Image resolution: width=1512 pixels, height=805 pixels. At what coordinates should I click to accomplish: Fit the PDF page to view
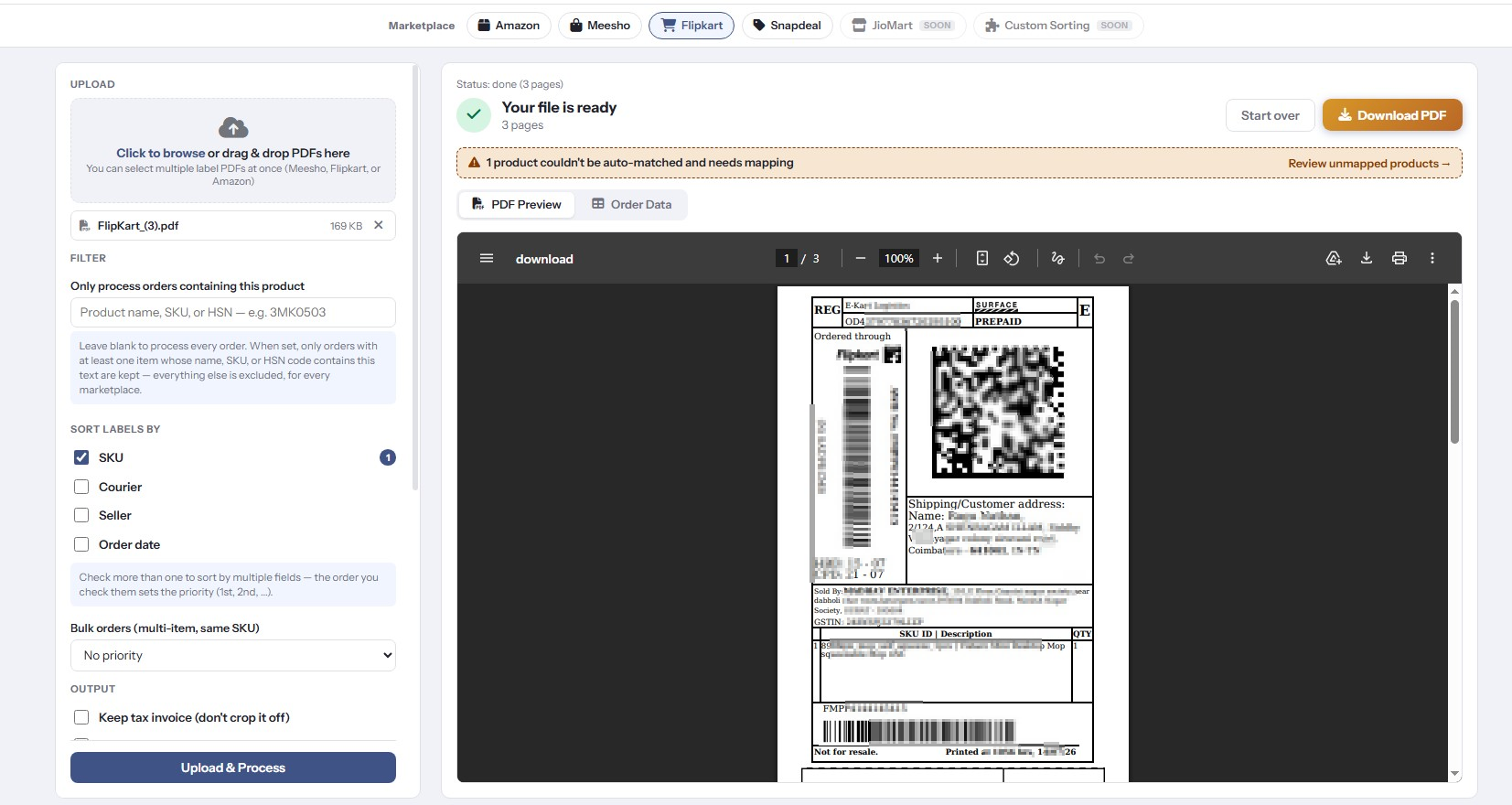coord(982,259)
